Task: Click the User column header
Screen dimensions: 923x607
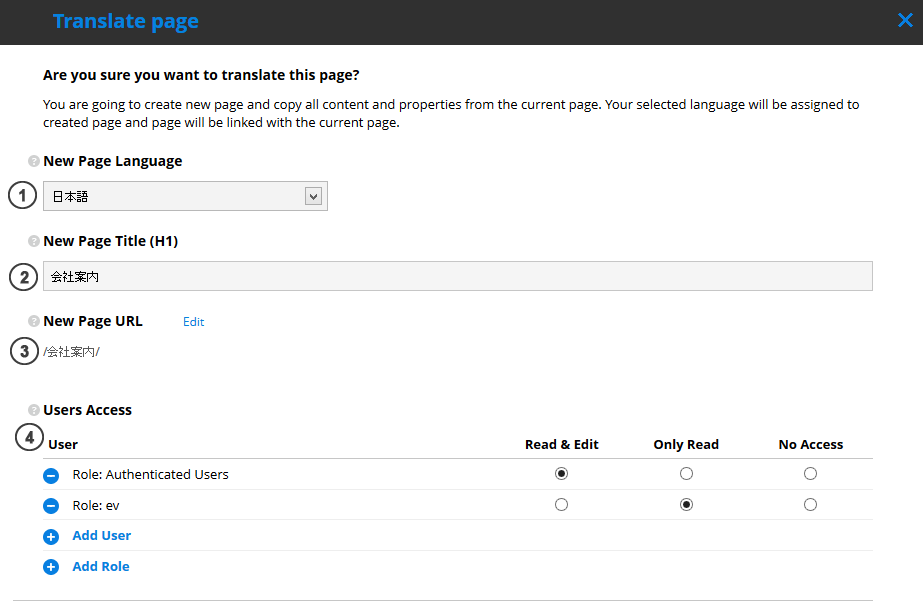Action: click(63, 445)
